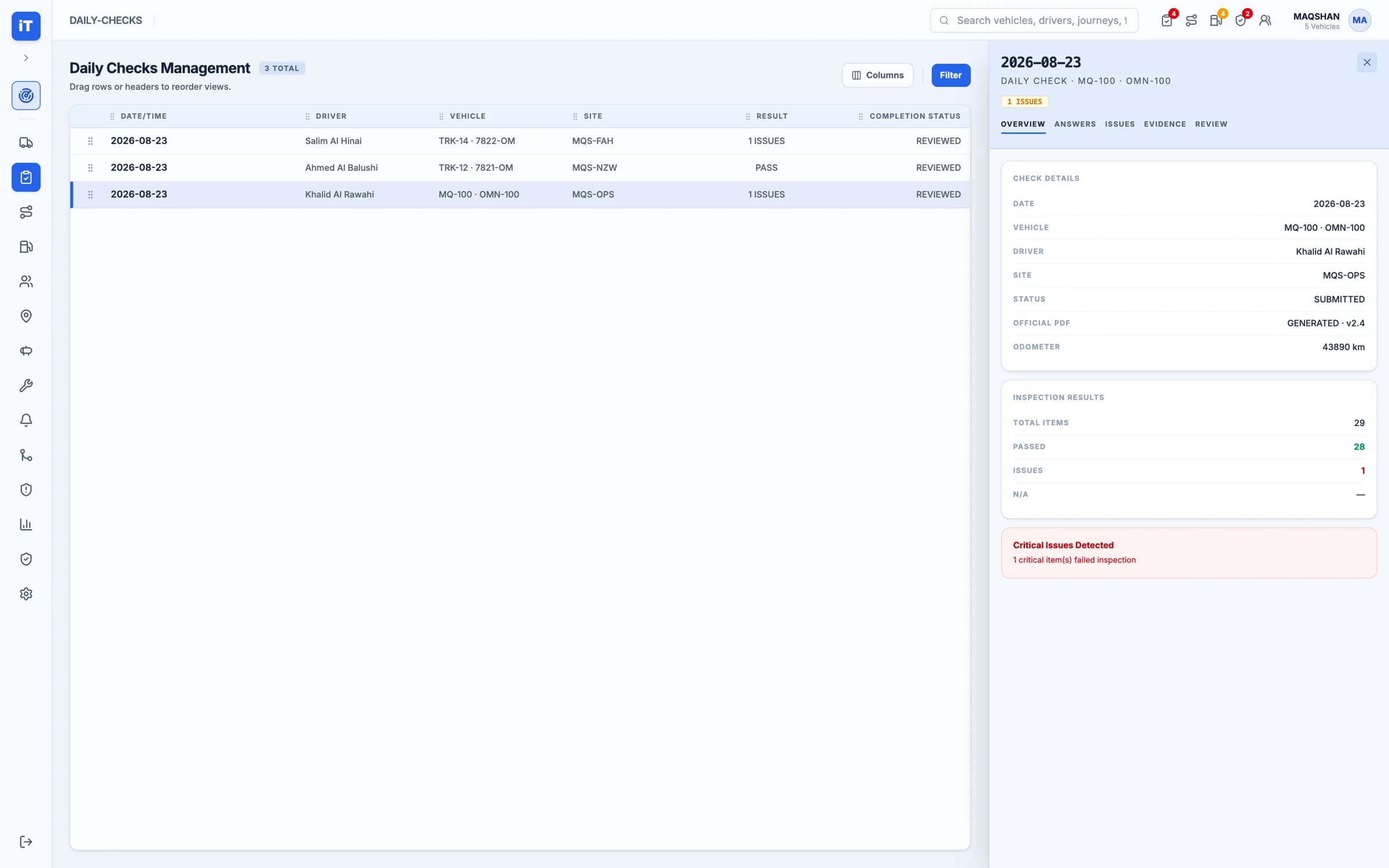Click the blue Filter button

[x=950, y=75]
